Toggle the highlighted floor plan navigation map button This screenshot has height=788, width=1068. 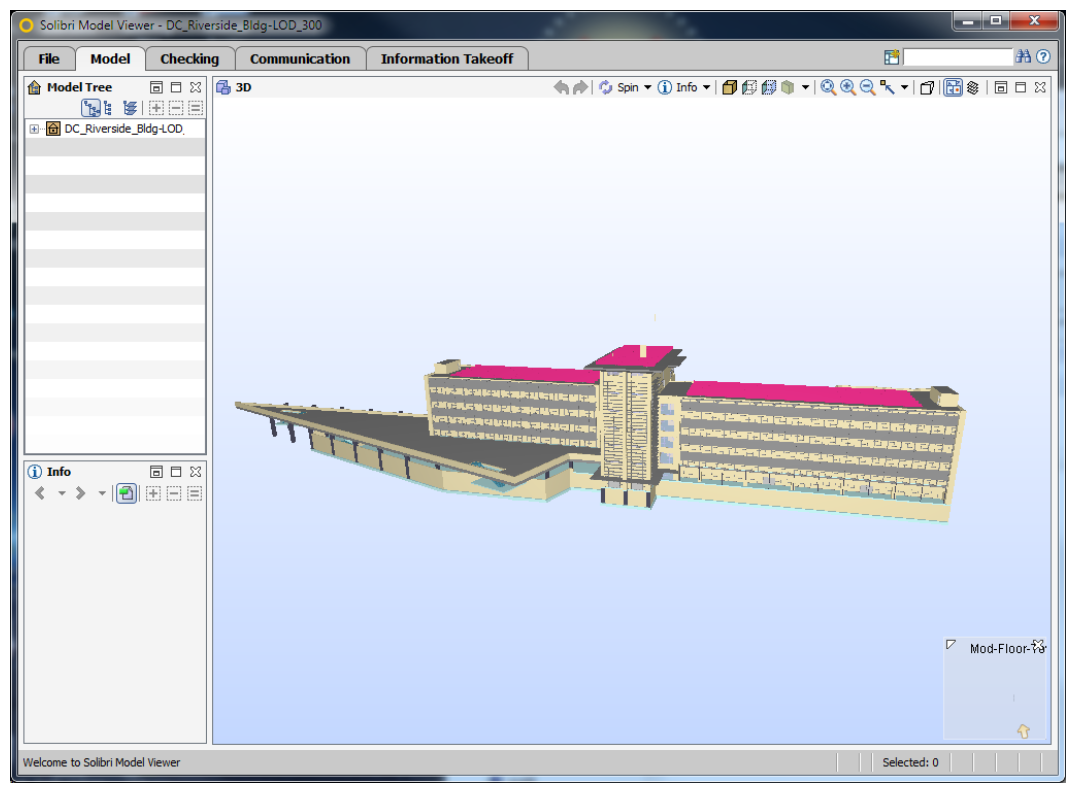[953, 87]
